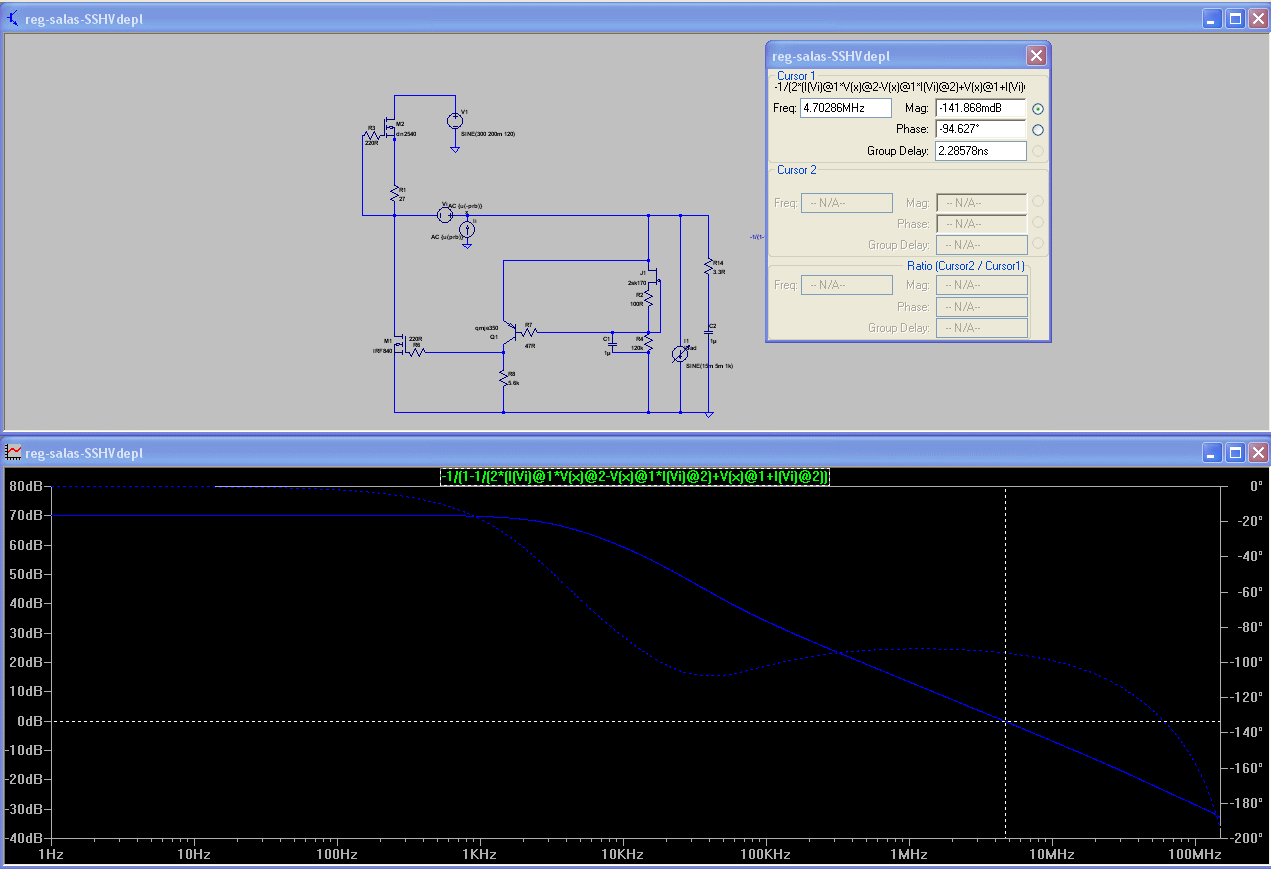Image resolution: width=1271 pixels, height=869 pixels.
Task: Select the ground symbol under V1
Action: [455, 150]
